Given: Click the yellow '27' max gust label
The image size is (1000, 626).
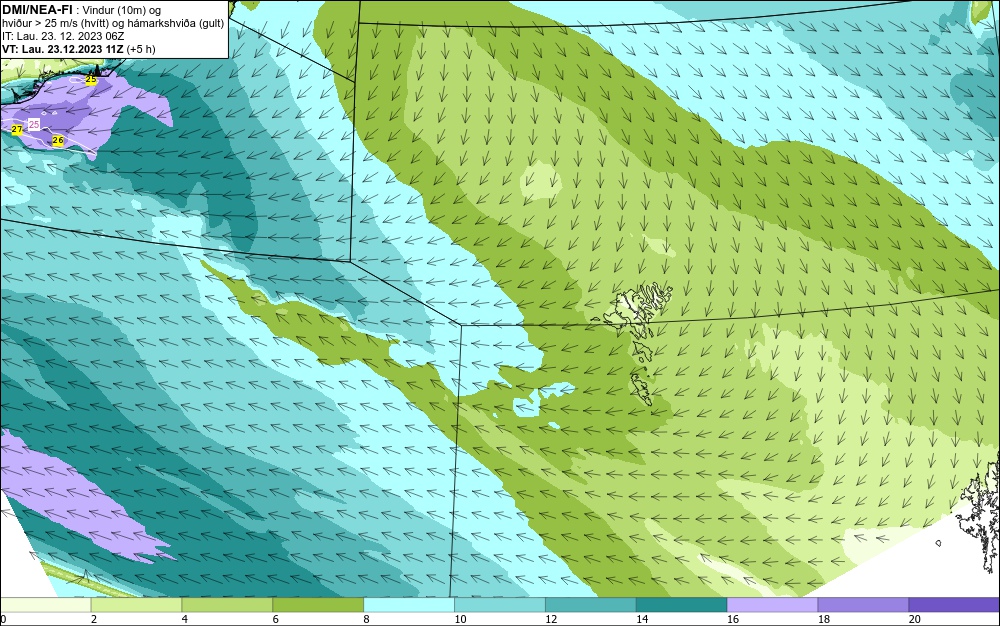Looking at the screenshot, I should pos(17,129).
